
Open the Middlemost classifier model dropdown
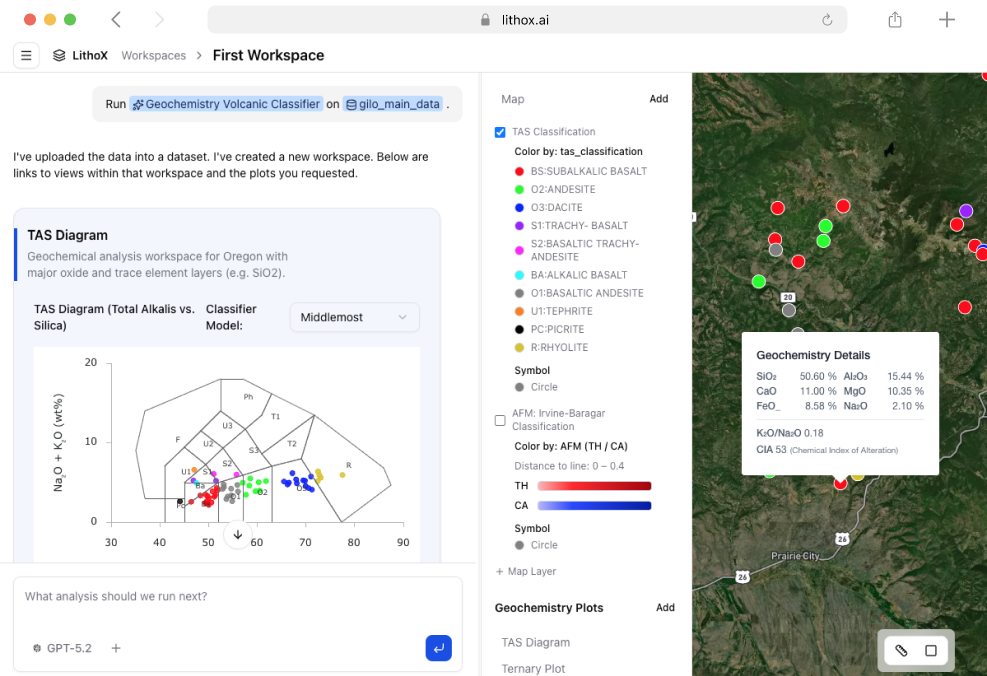pyautogui.click(x=354, y=317)
